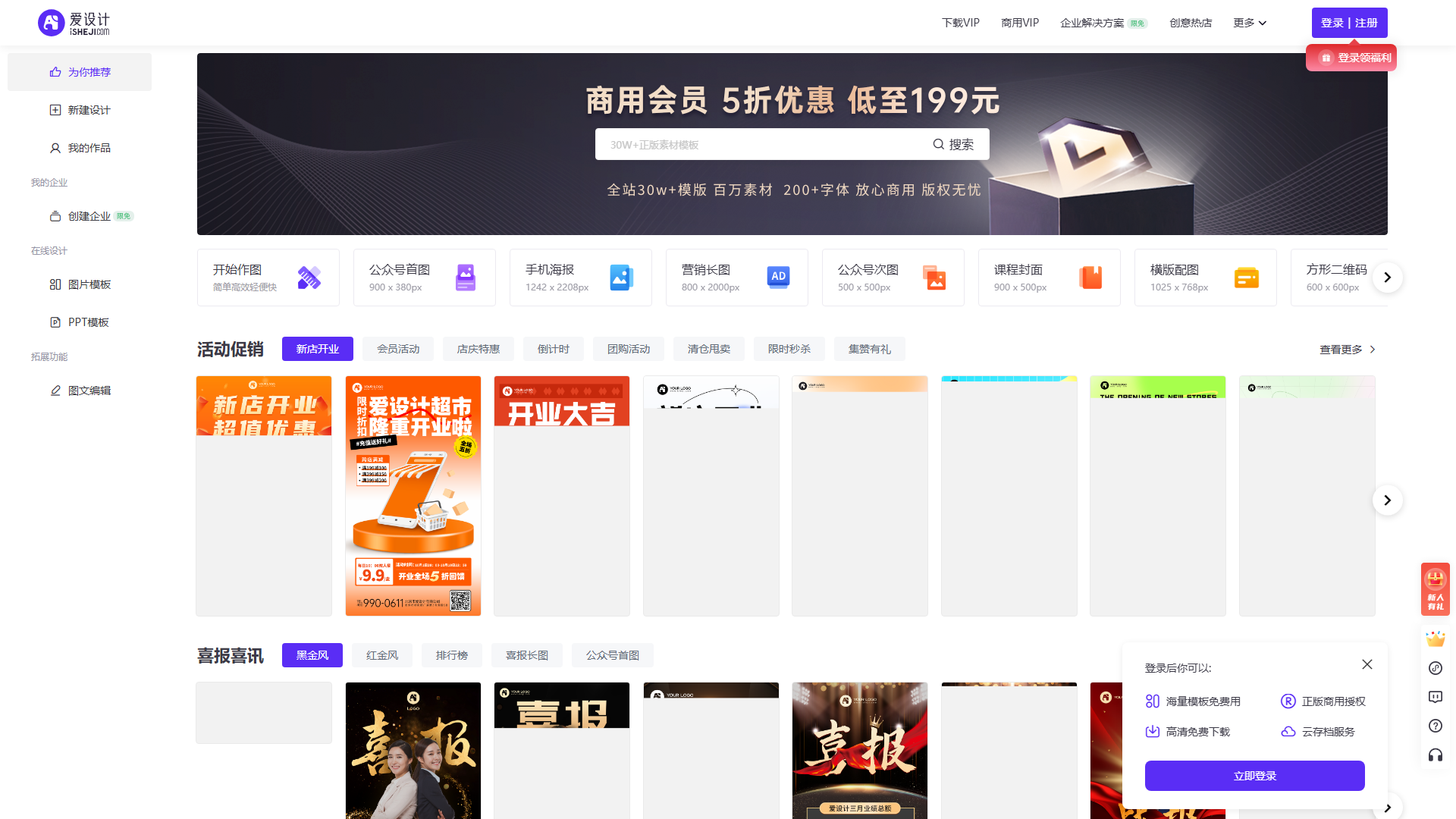
Task: Open 下载VIP in the top navigation
Action: click(961, 23)
